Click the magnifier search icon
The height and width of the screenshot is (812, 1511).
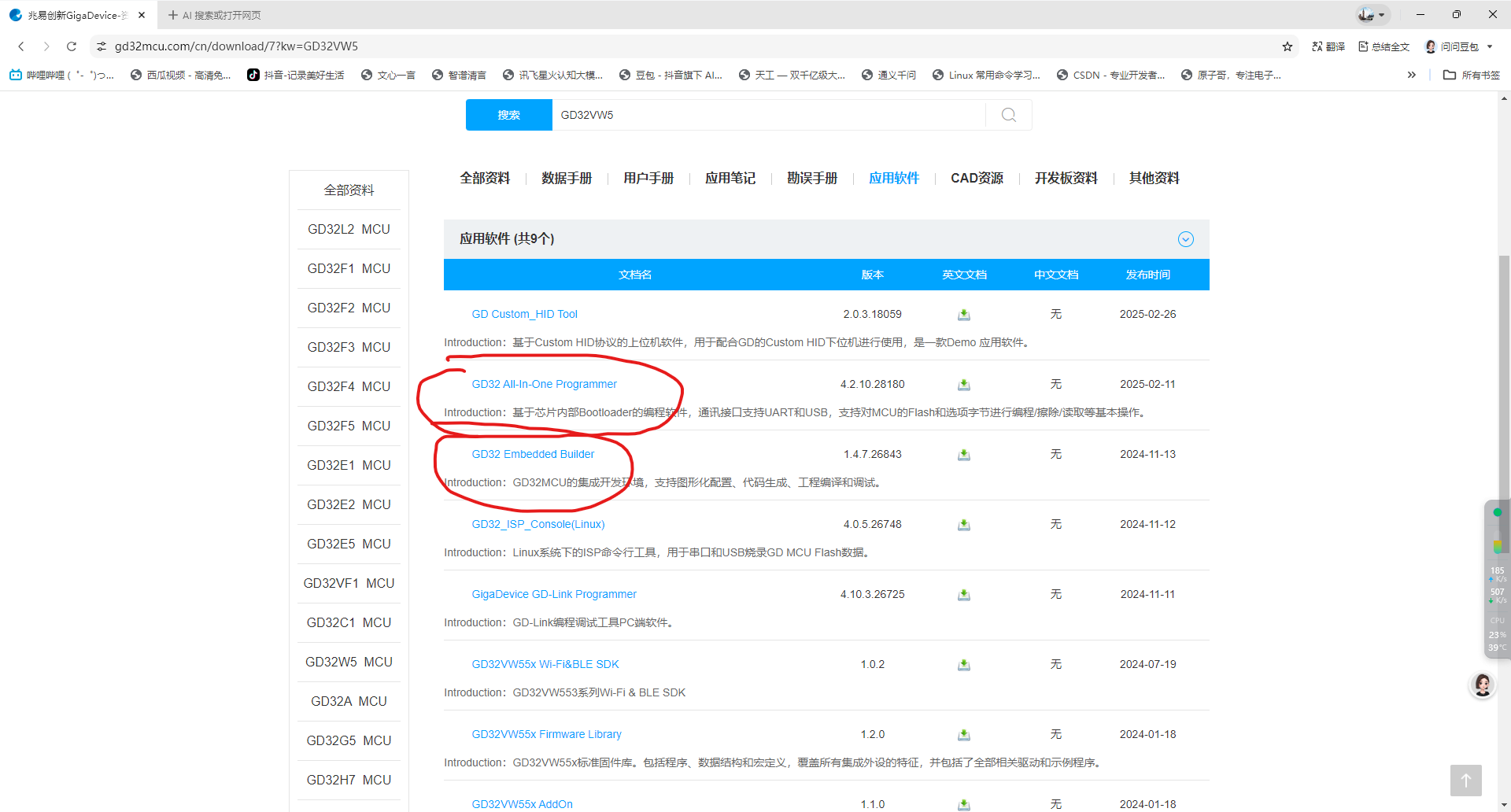click(1009, 115)
